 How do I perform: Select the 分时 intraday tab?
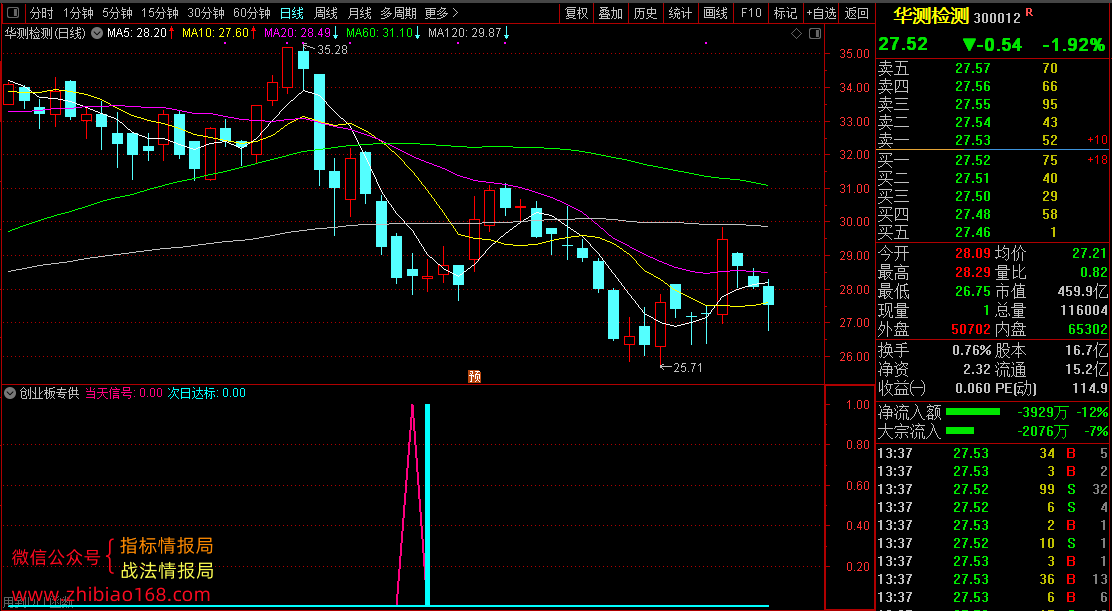(x=42, y=13)
